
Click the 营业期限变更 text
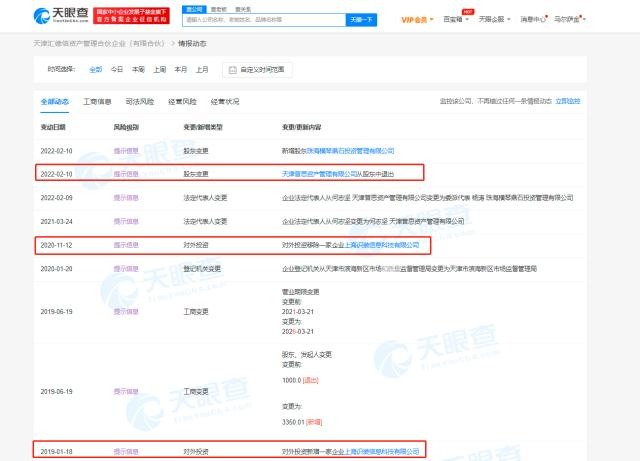pyautogui.click(x=300, y=292)
